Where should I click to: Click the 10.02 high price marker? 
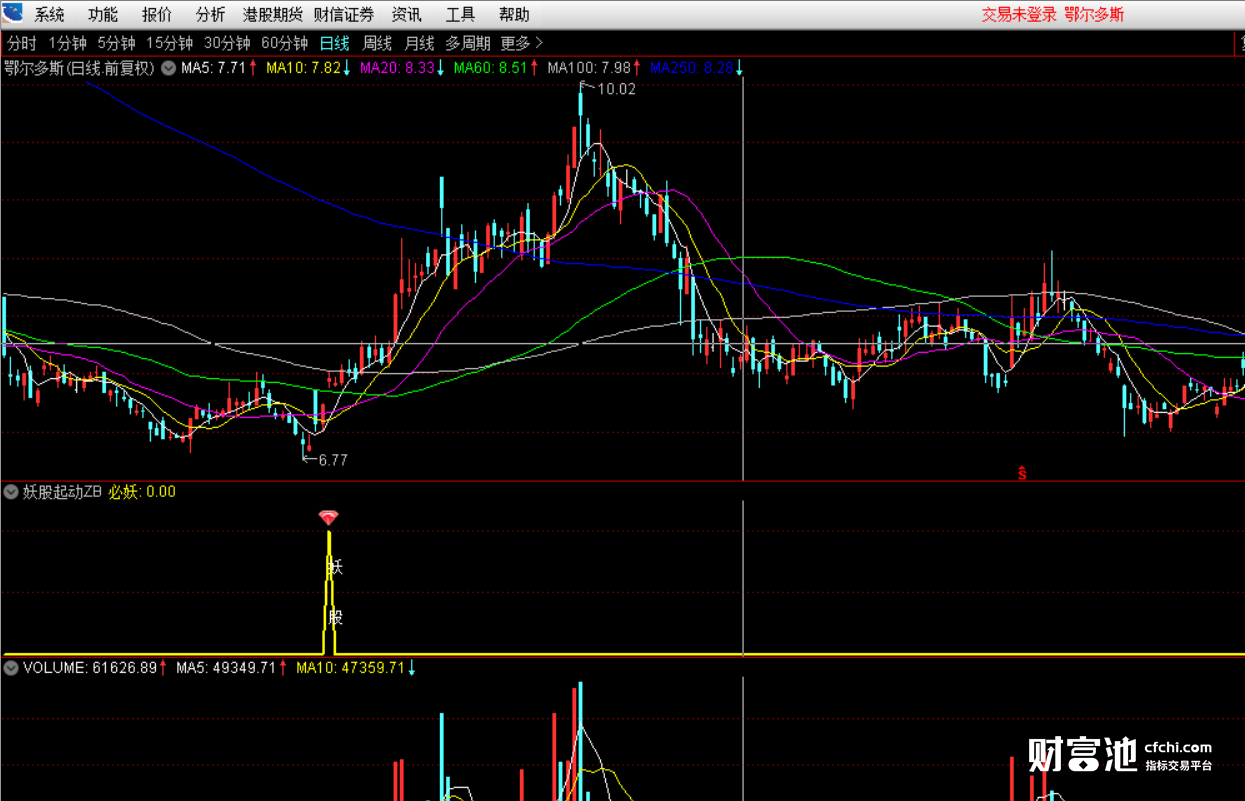click(616, 89)
